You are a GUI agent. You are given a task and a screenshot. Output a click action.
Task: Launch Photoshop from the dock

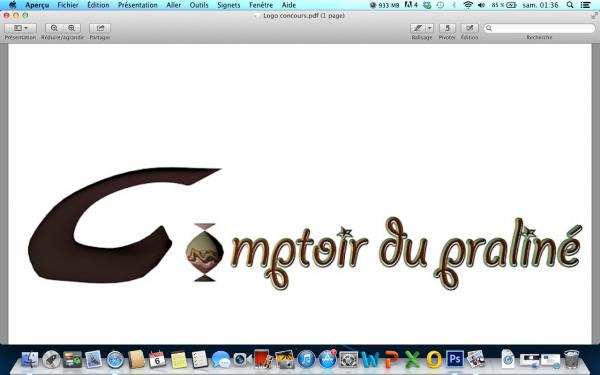(455, 359)
